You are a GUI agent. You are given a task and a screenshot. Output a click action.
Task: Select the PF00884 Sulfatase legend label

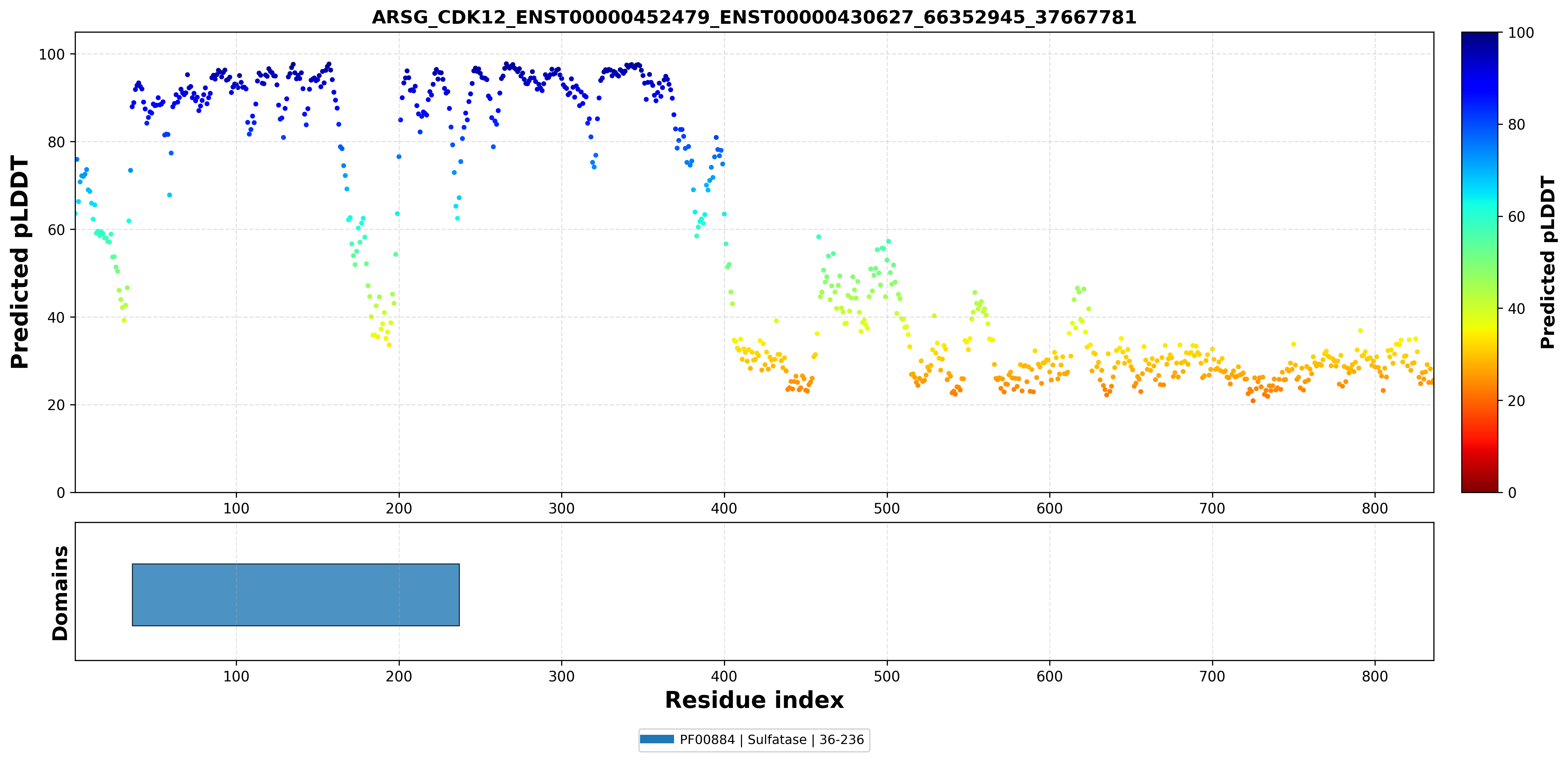(x=771, y=740)
